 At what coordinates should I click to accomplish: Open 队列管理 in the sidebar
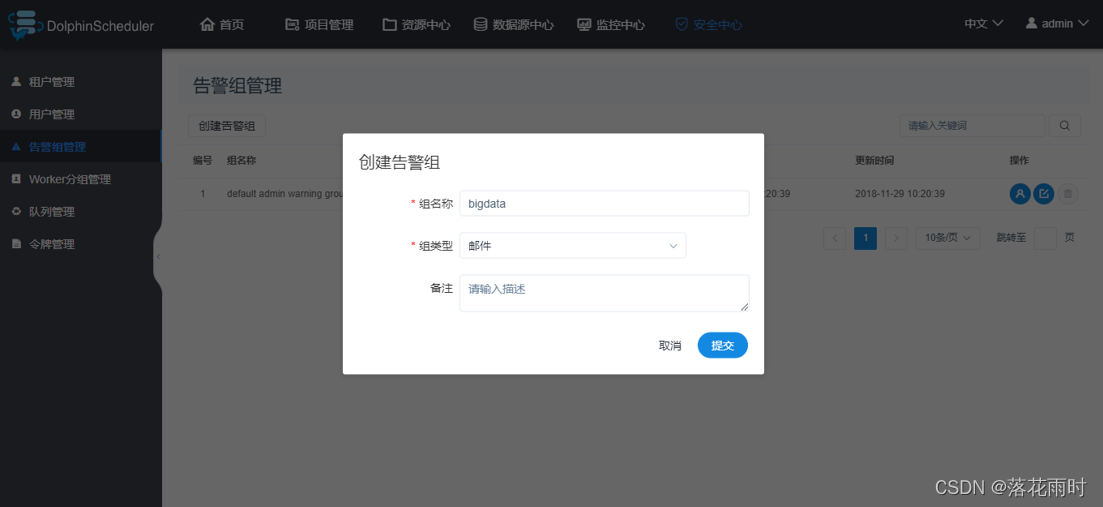click(81, 211)
